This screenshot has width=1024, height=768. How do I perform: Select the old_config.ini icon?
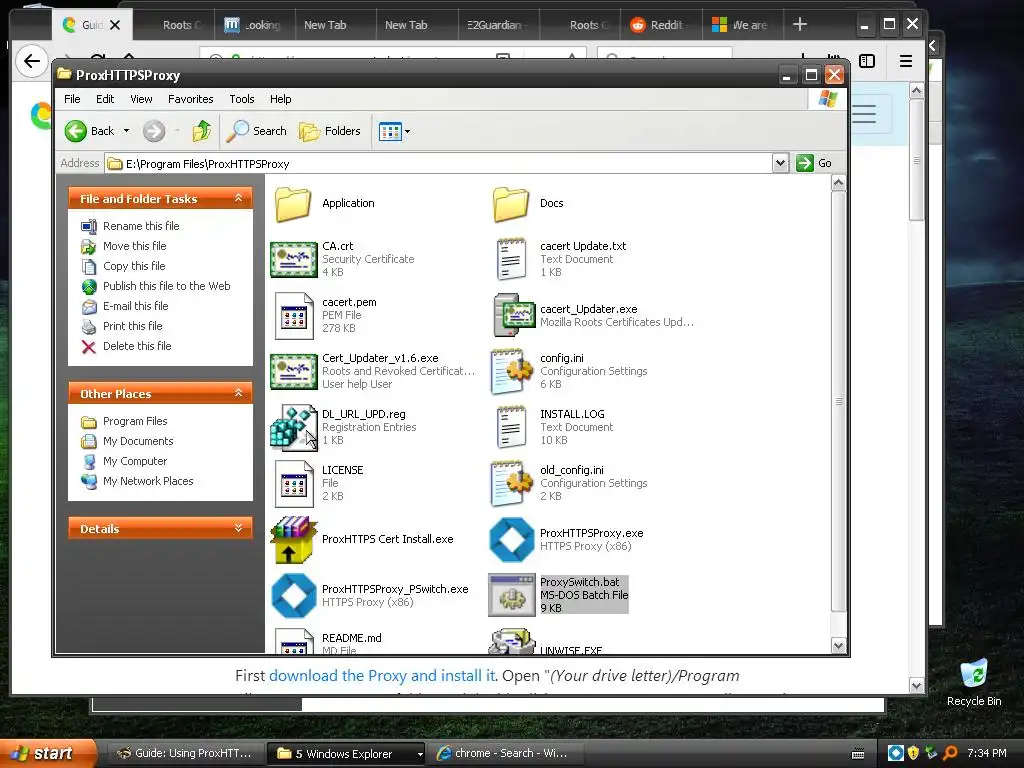click(511, 483)
